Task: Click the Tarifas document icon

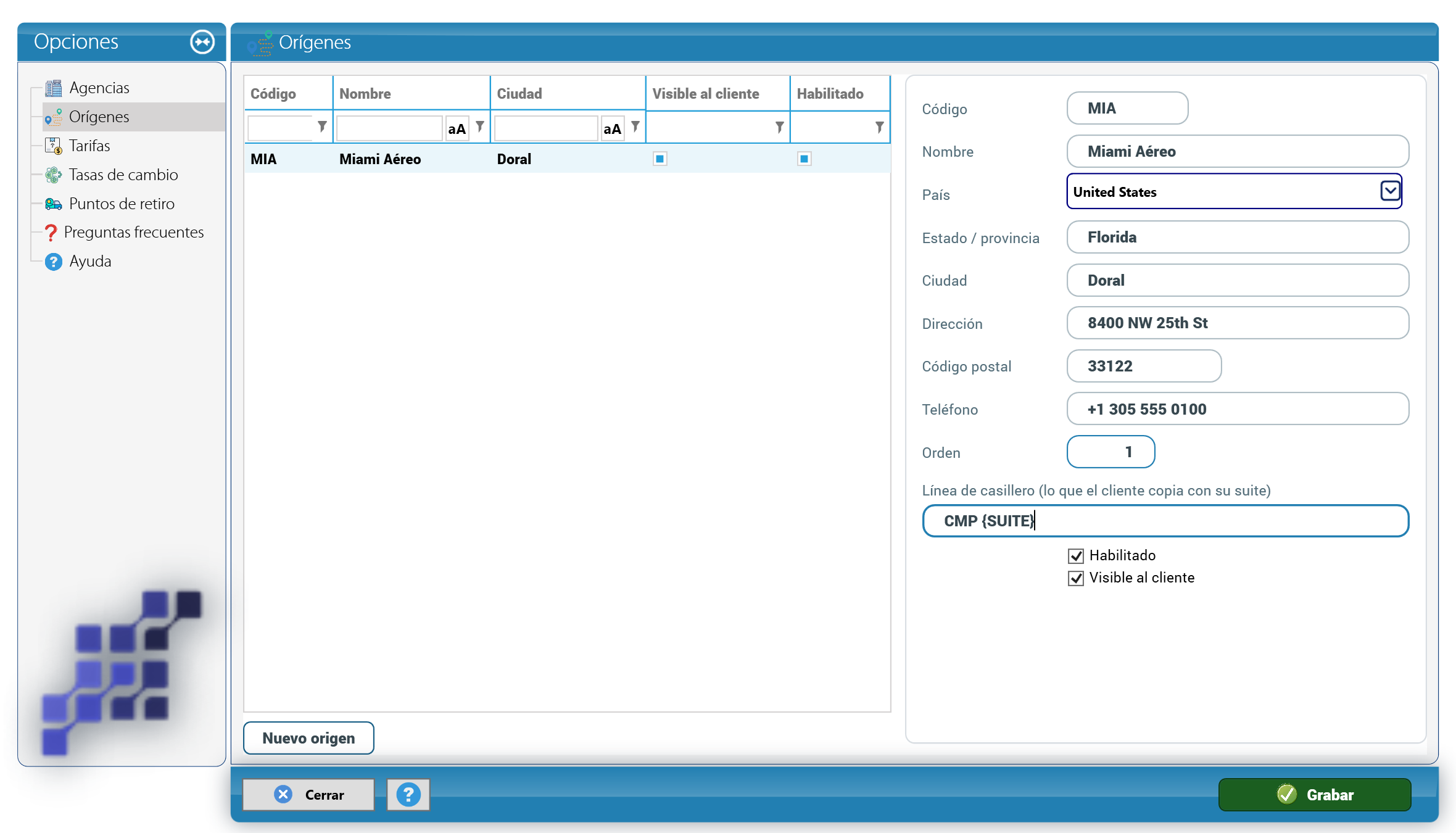Action: 54,146
